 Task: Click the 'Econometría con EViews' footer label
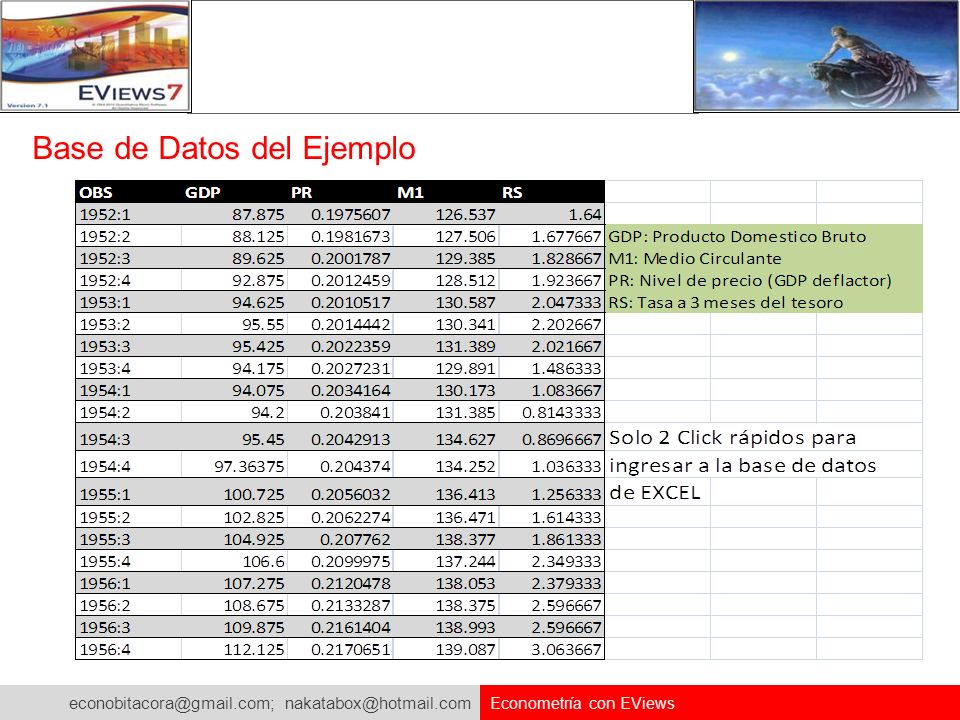click(582, 703)
